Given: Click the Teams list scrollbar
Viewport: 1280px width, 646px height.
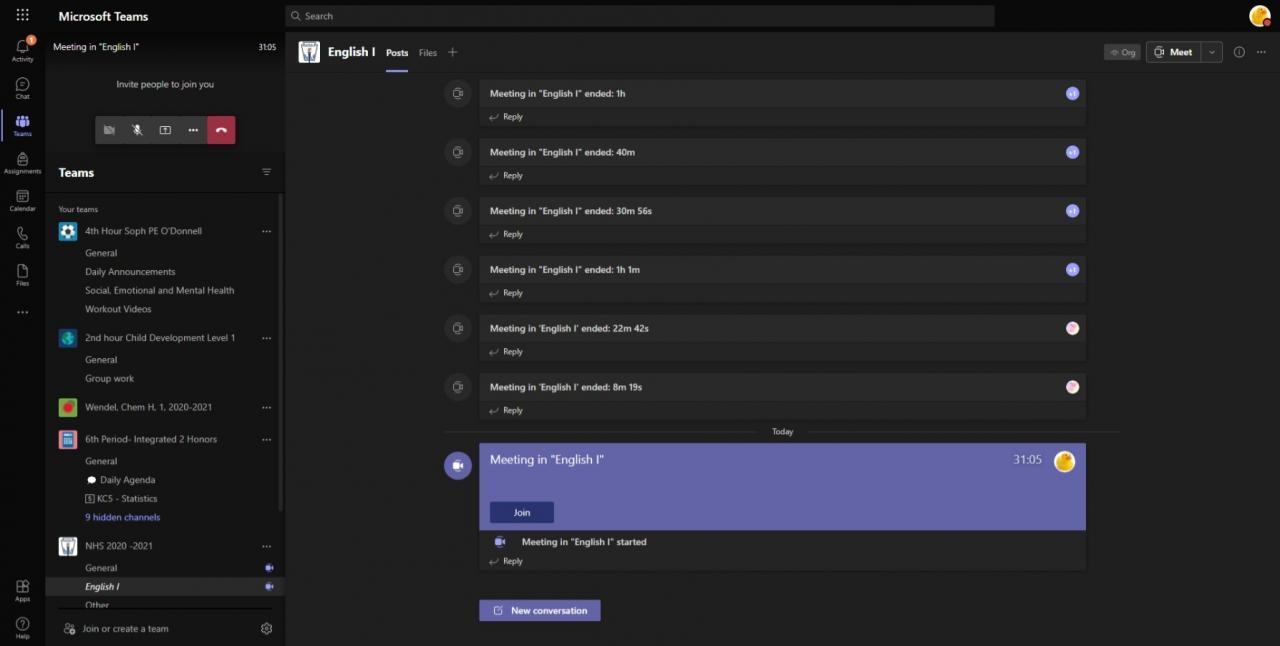Looking at the screenshot, I should click(280, 350).
